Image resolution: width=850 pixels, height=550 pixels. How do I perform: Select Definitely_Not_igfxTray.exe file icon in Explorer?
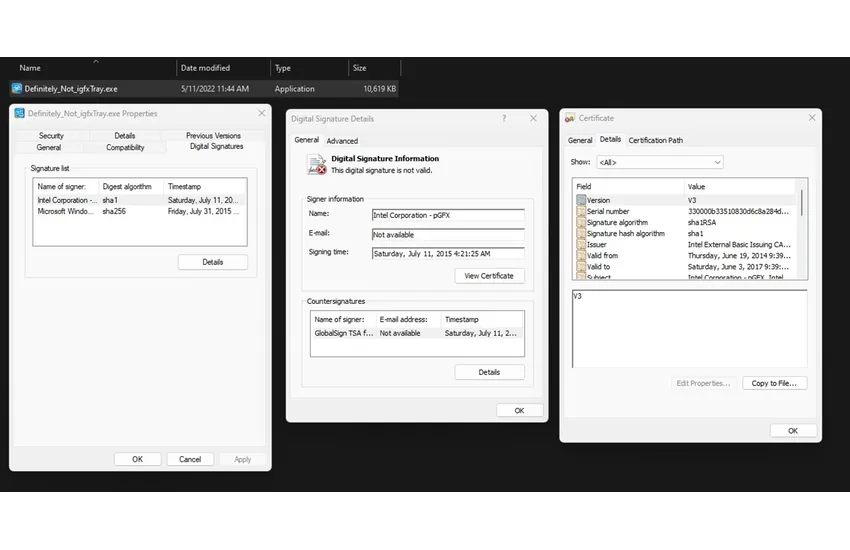click(x=17, y=88)
